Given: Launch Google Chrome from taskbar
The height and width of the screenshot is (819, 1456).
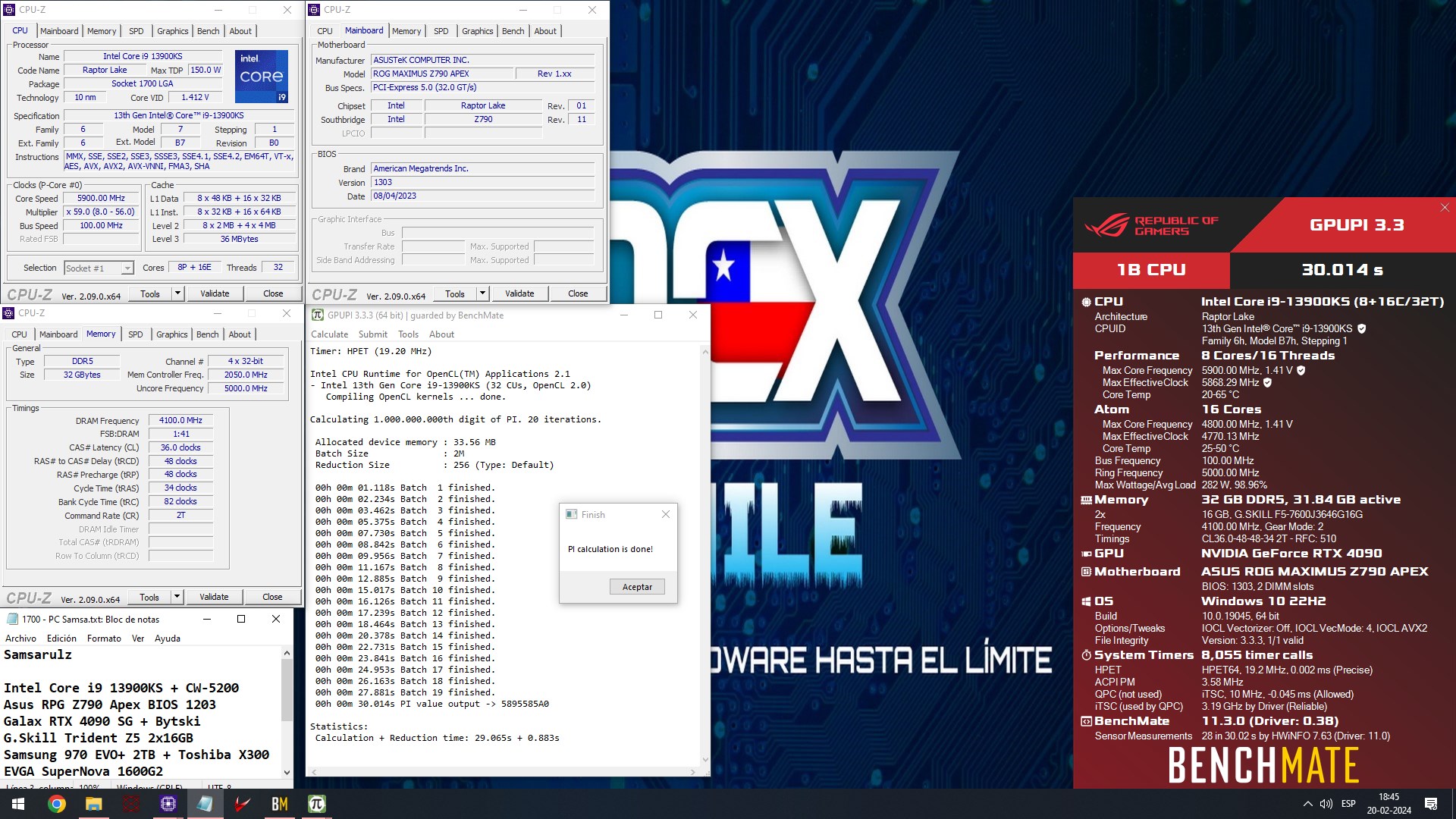Looking at the screenshot, I should point(57,804).
